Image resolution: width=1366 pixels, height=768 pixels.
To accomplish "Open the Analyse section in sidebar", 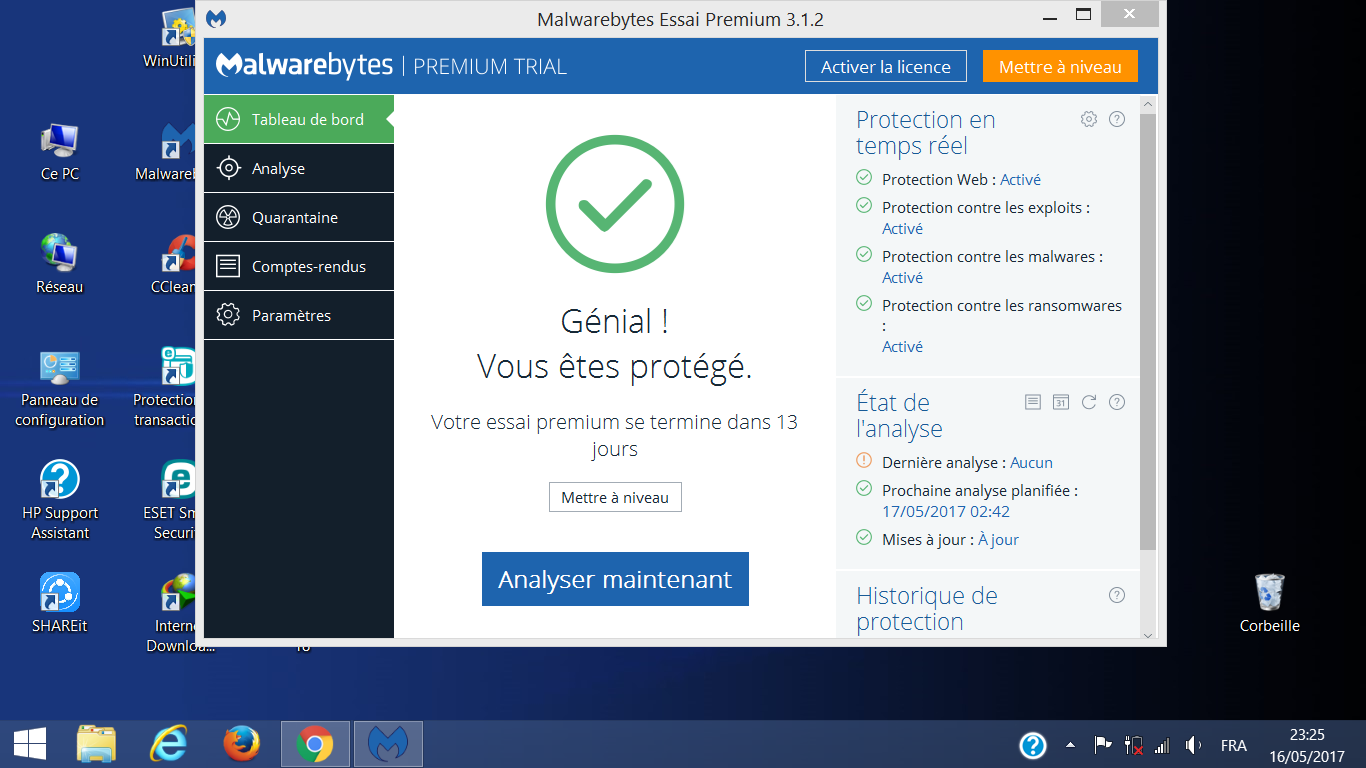I will [299, 168].
